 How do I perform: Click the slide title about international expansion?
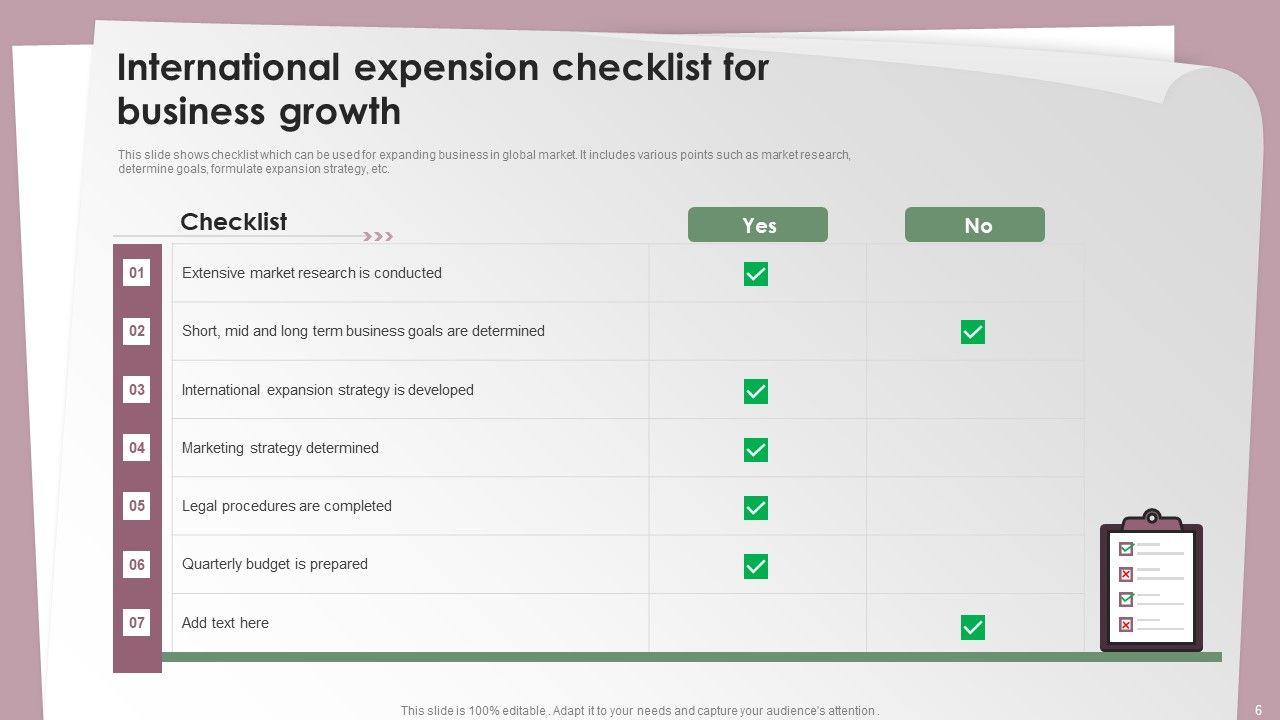tap(443, 89)
